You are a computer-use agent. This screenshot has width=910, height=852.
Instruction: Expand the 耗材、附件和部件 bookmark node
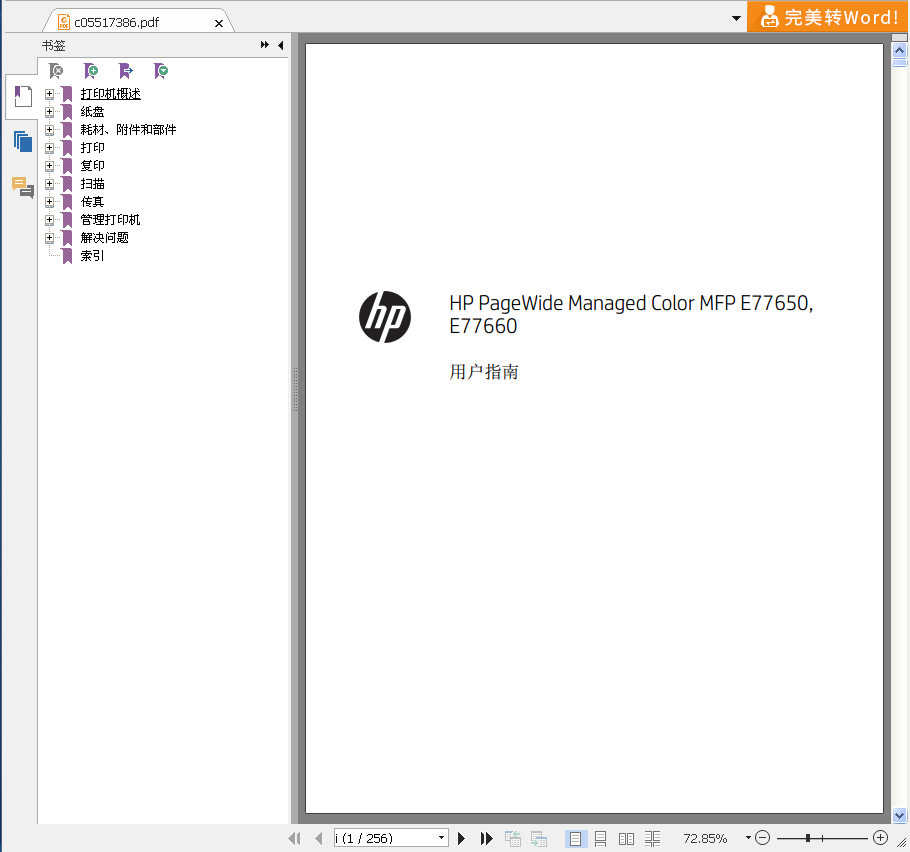[49, 129]
